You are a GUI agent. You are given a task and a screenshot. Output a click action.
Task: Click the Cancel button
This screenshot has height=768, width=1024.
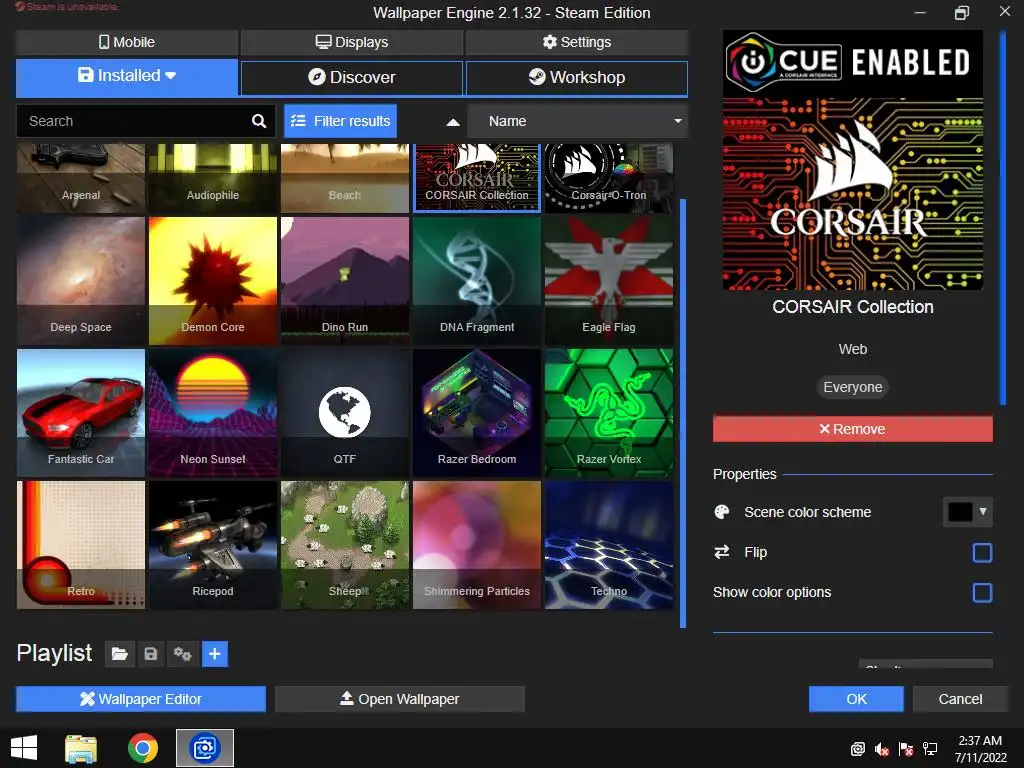[x=960, y=699]
